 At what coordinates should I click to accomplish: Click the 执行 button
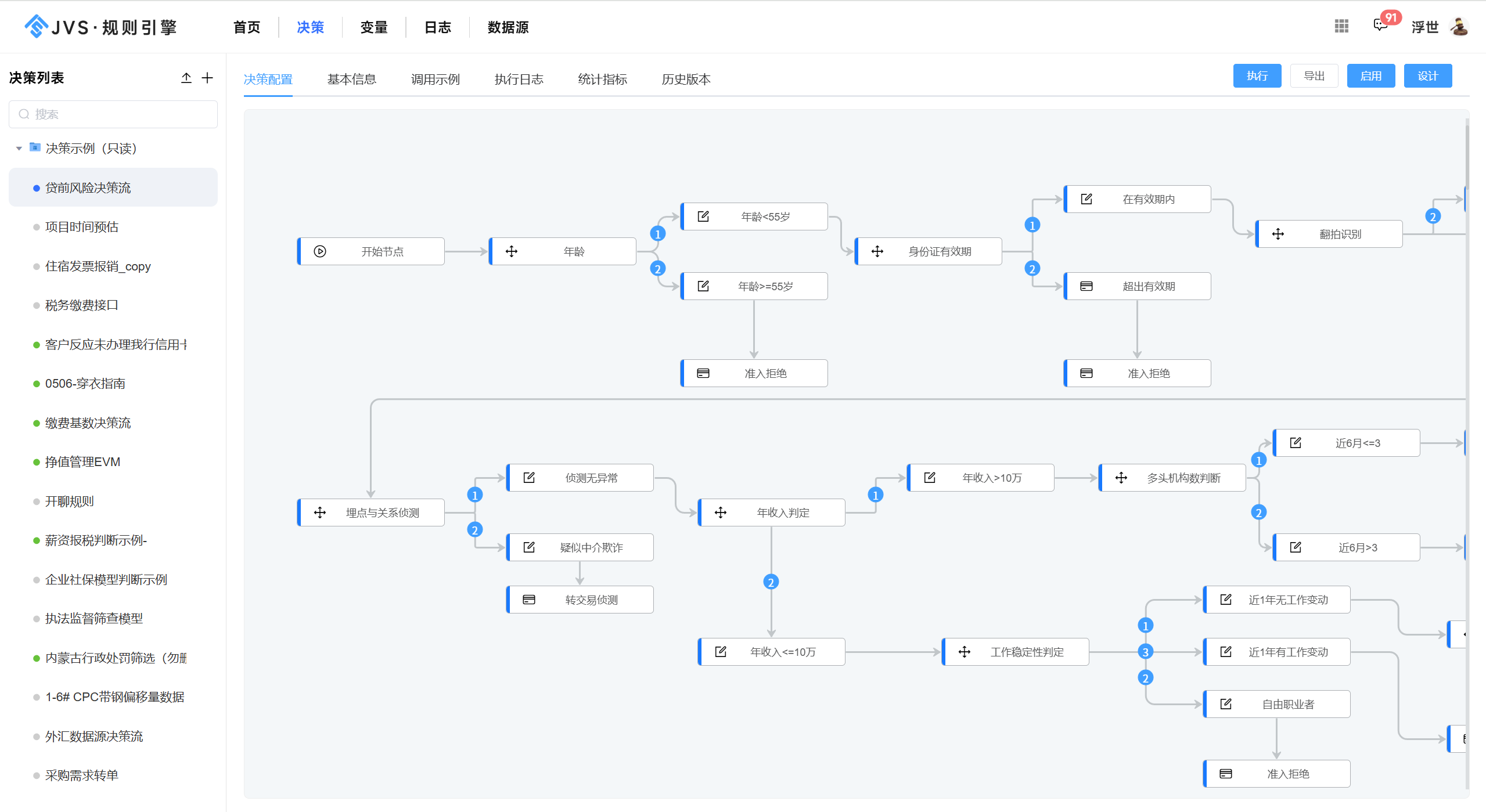tap(1257, 76)
